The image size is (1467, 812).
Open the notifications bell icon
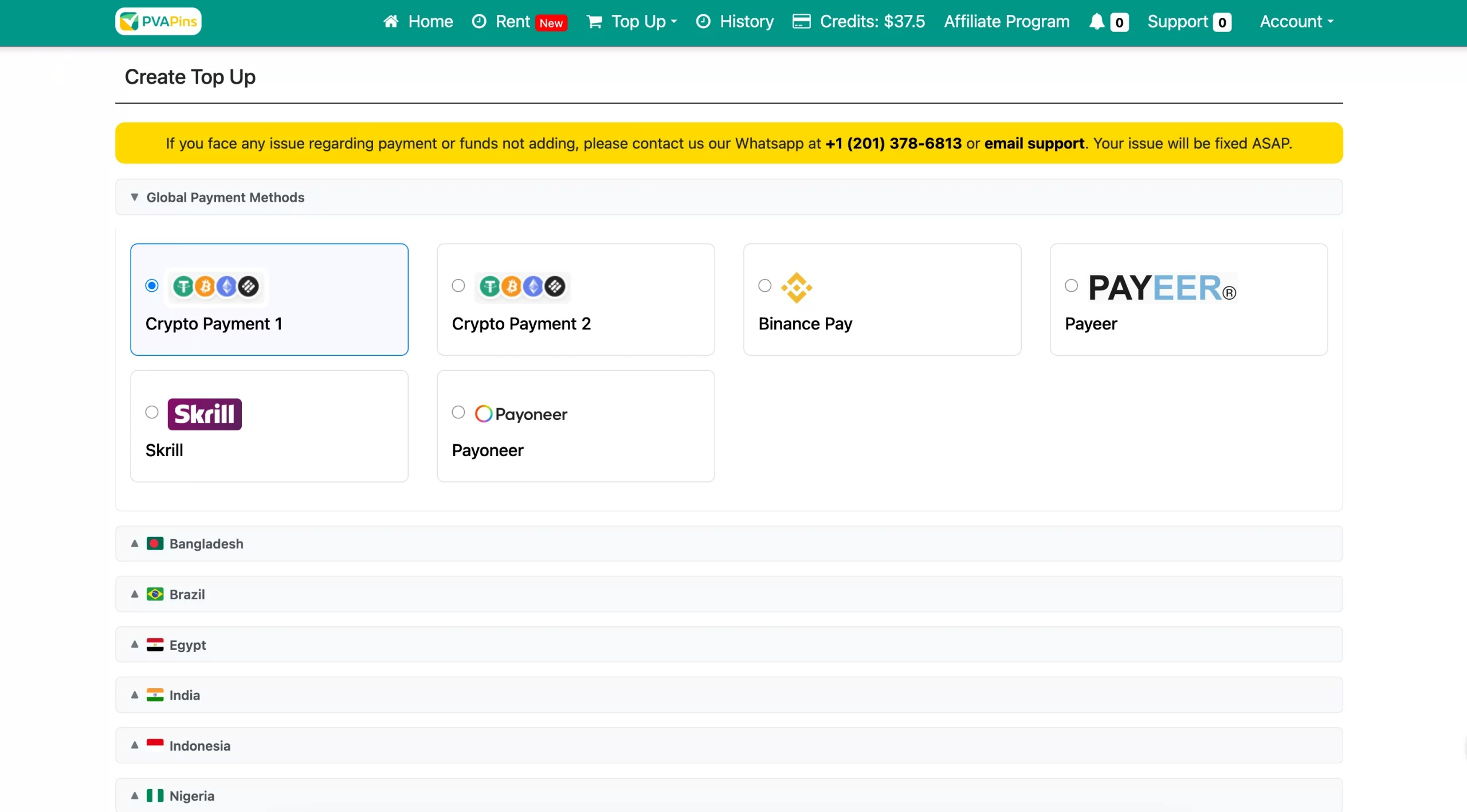coord(1097,22)
